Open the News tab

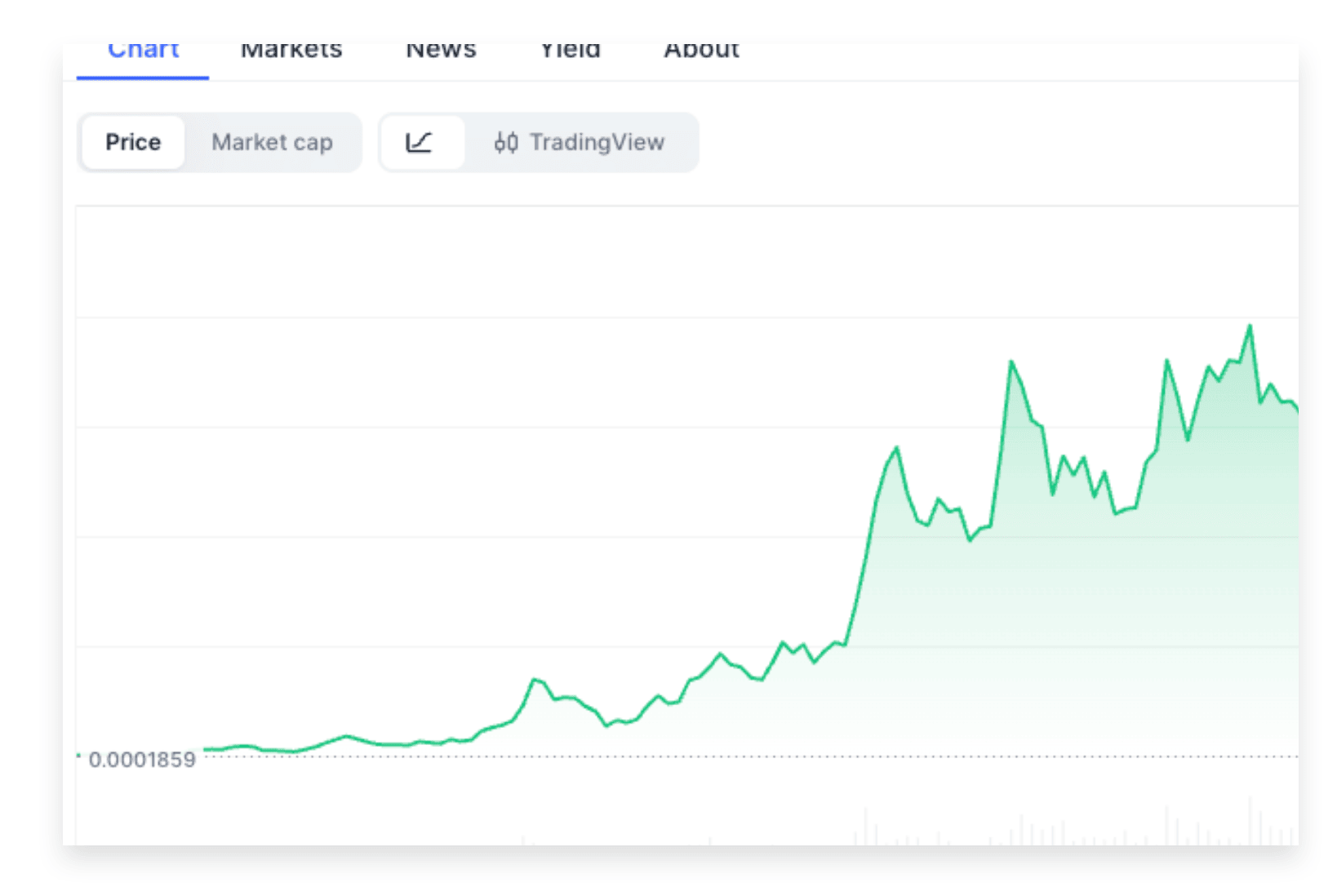coord(441,51)
